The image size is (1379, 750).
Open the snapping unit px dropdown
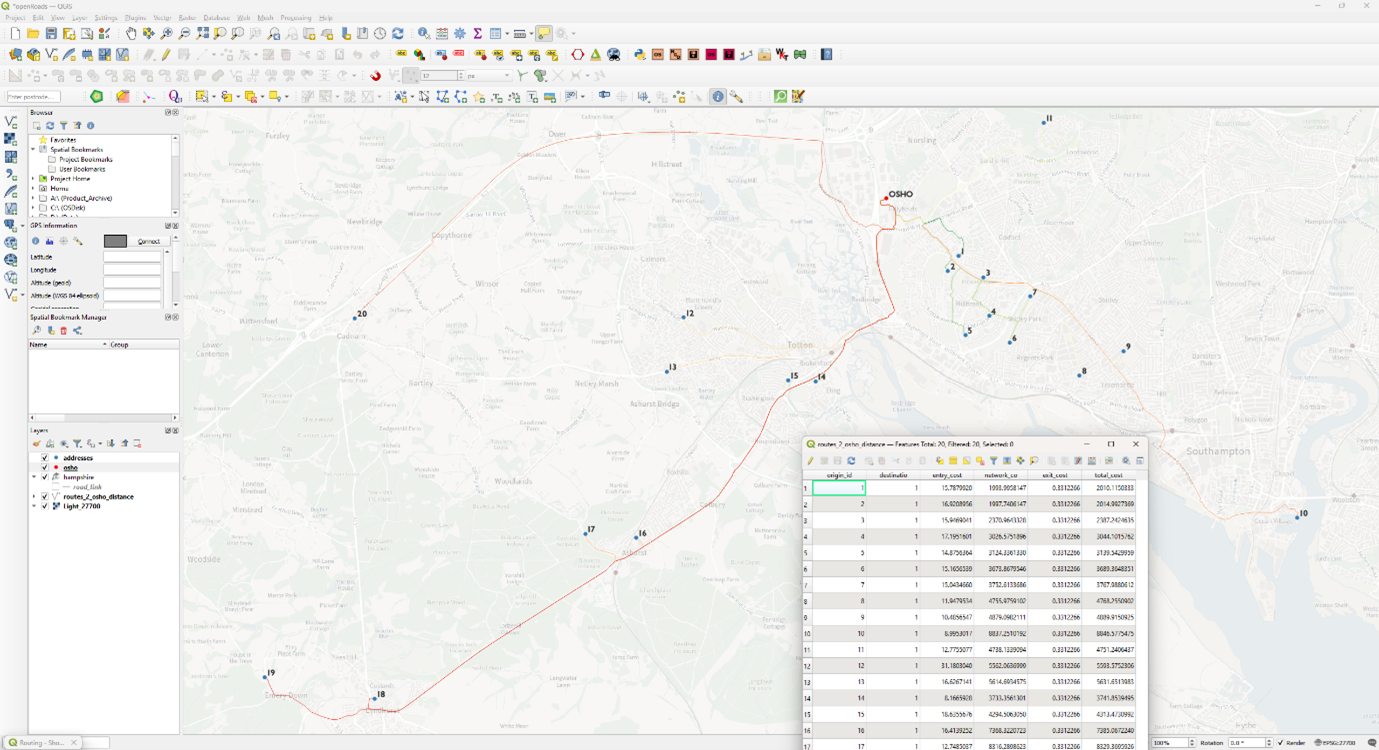tap(489, 76)
